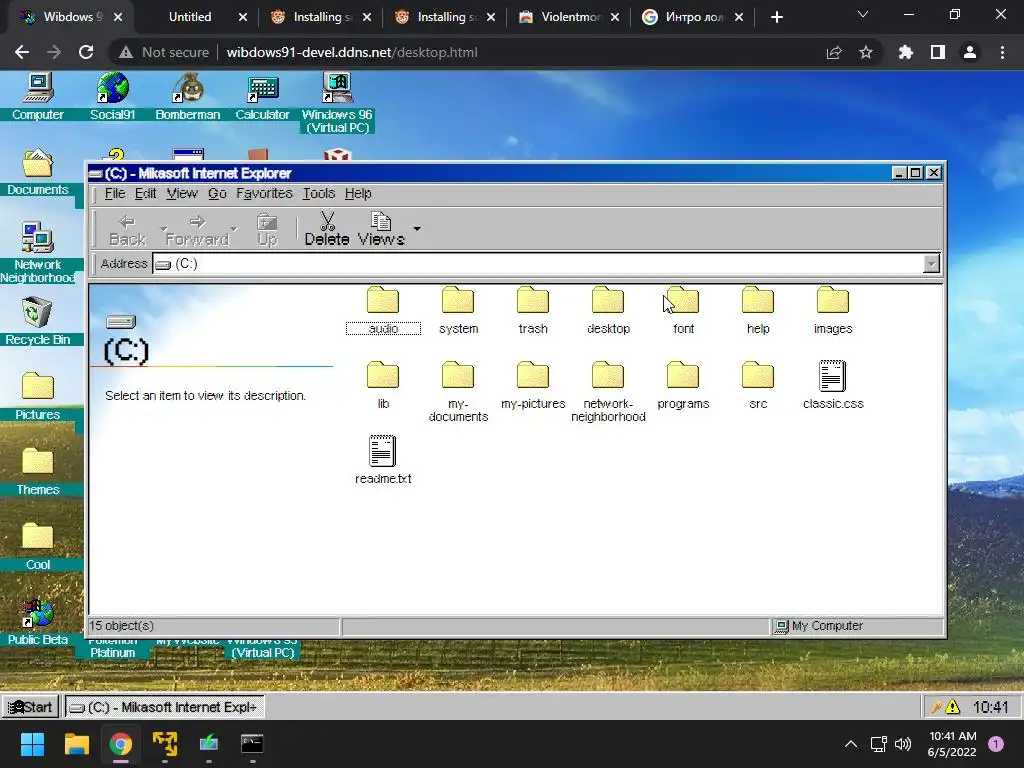Open the View menu
This screenshot has height=768, width=1024.
tap(182, 193)
